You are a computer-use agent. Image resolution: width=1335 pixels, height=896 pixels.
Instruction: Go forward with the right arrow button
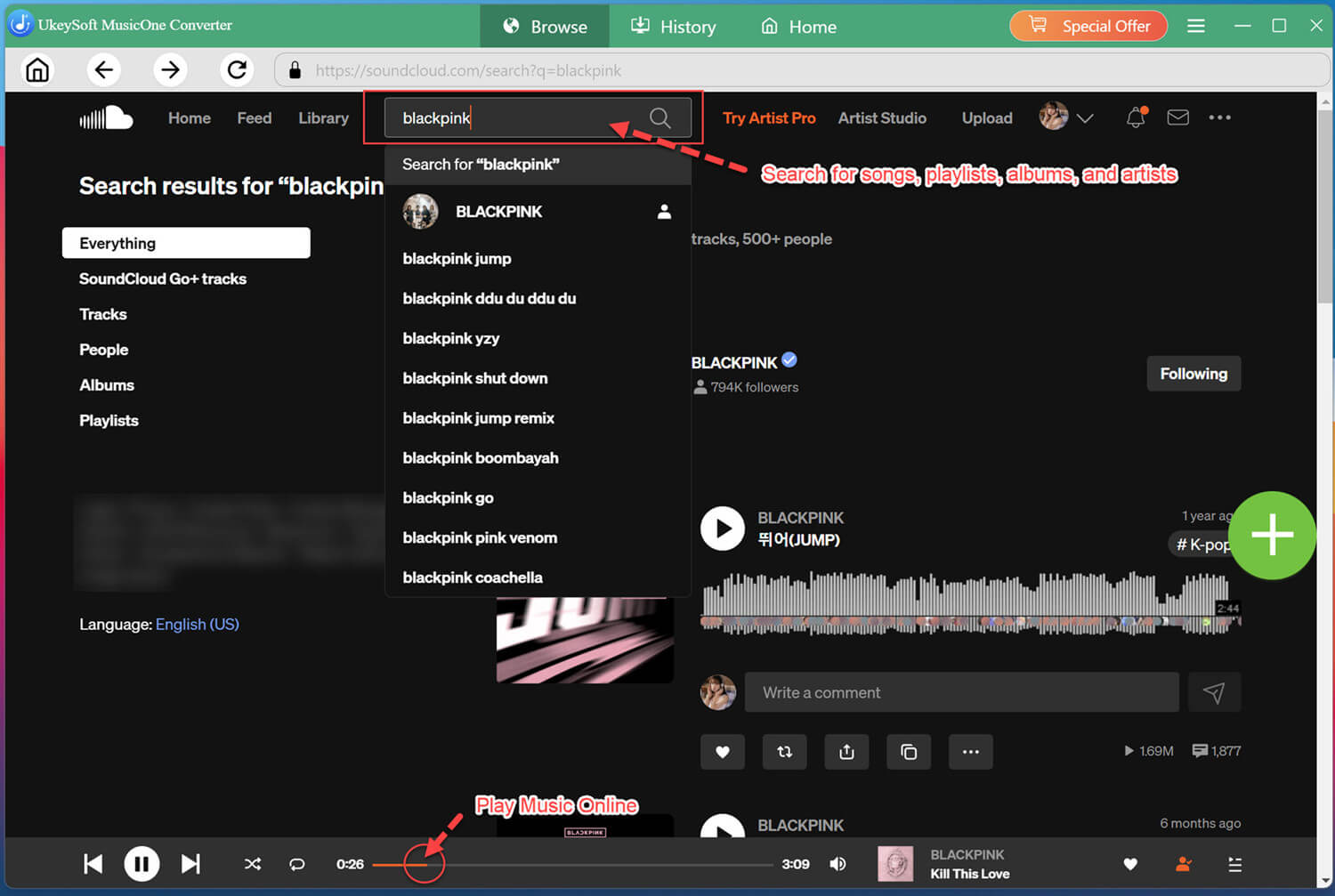170,69
